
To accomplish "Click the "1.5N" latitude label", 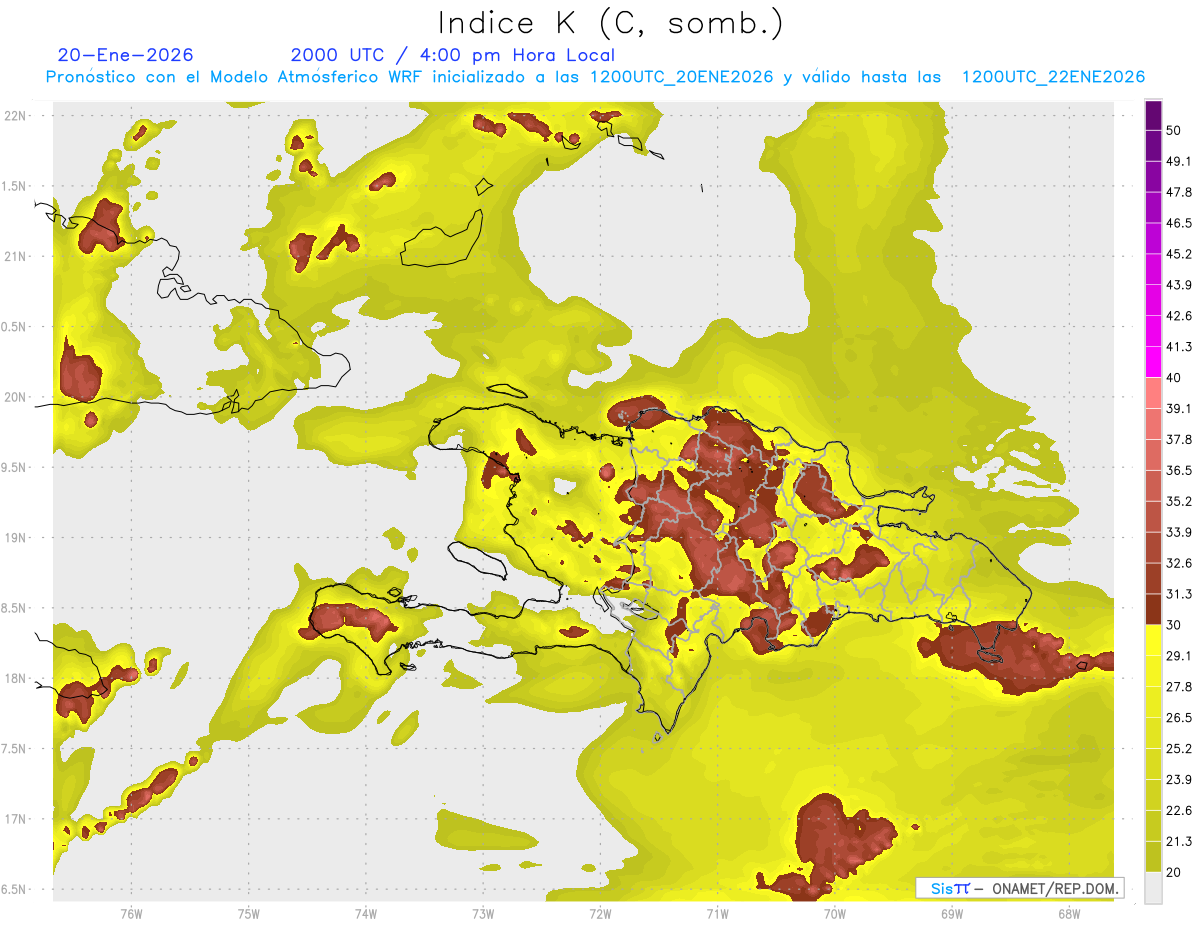I will [15, 186].
